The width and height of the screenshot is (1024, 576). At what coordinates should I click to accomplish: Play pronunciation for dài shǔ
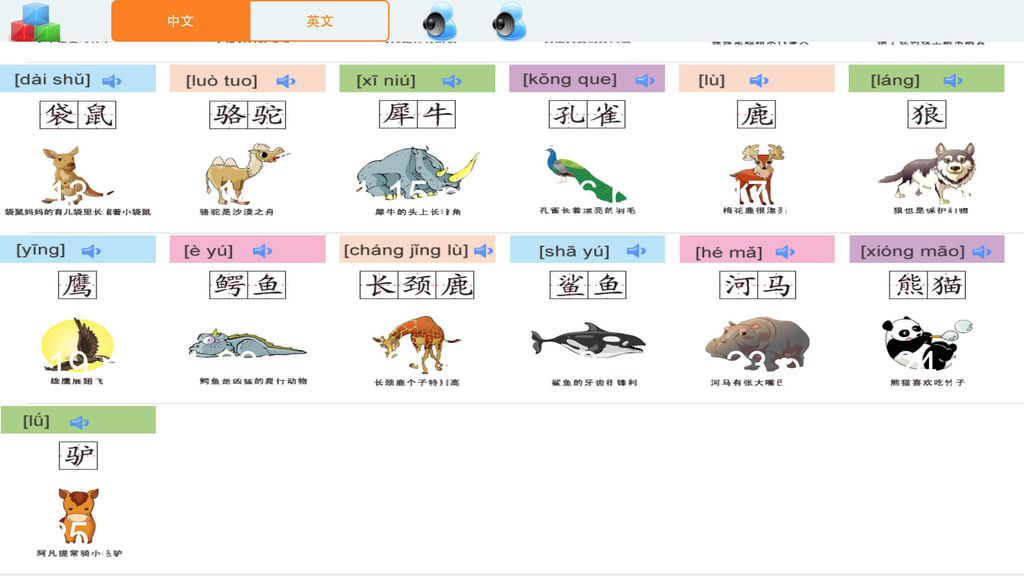(x=112, y=80)
